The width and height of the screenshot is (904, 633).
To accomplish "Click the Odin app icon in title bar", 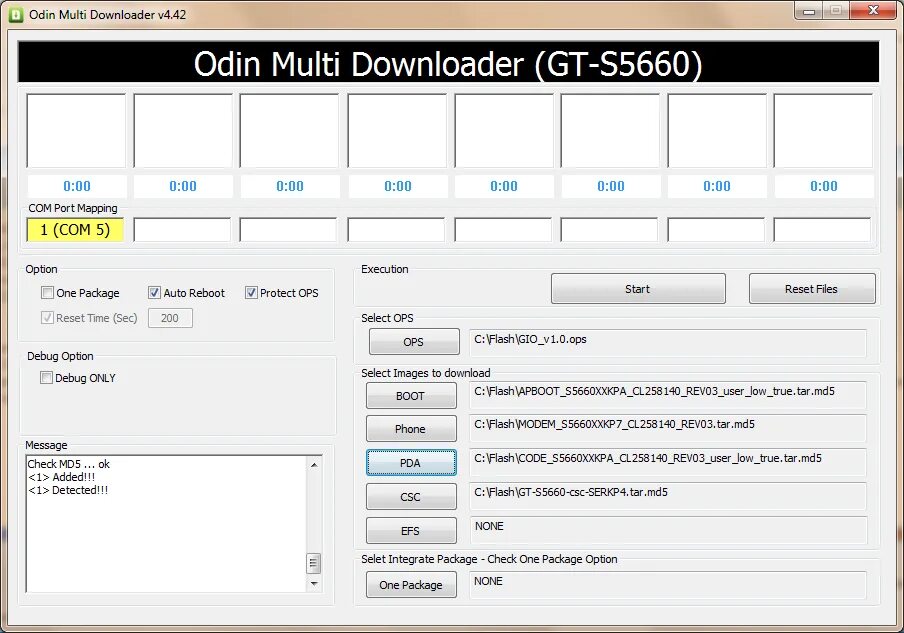I will pos(16,14).
